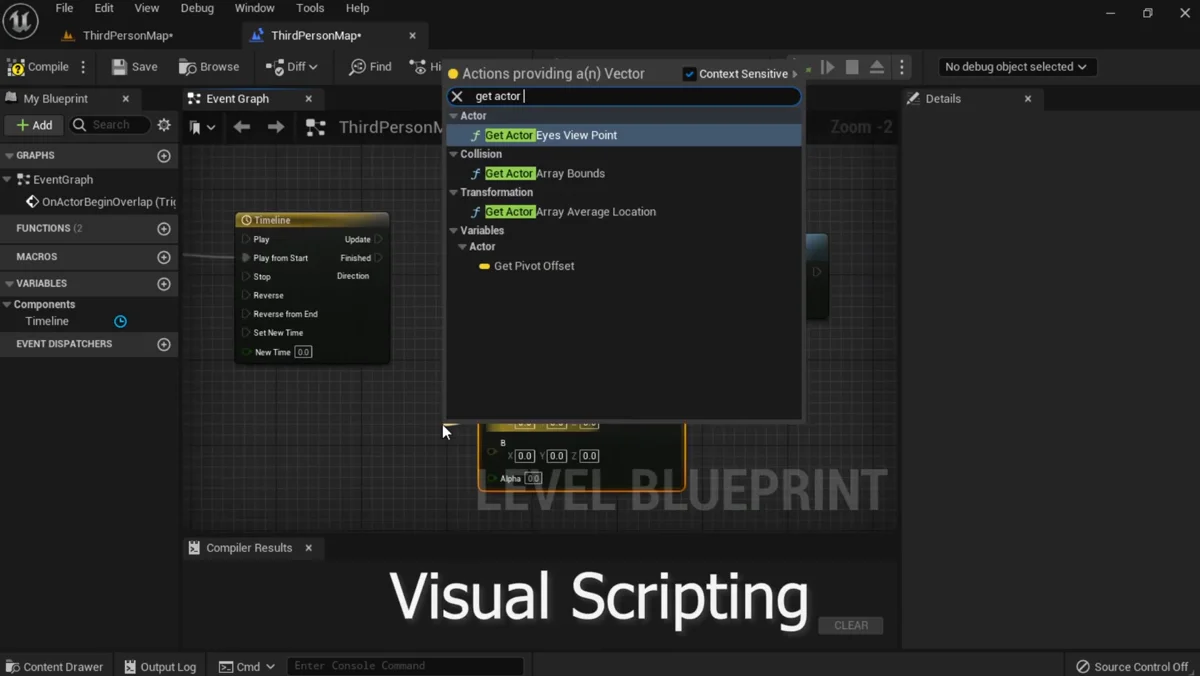
Task: Close the Event Graph tab
Action: 309,99
